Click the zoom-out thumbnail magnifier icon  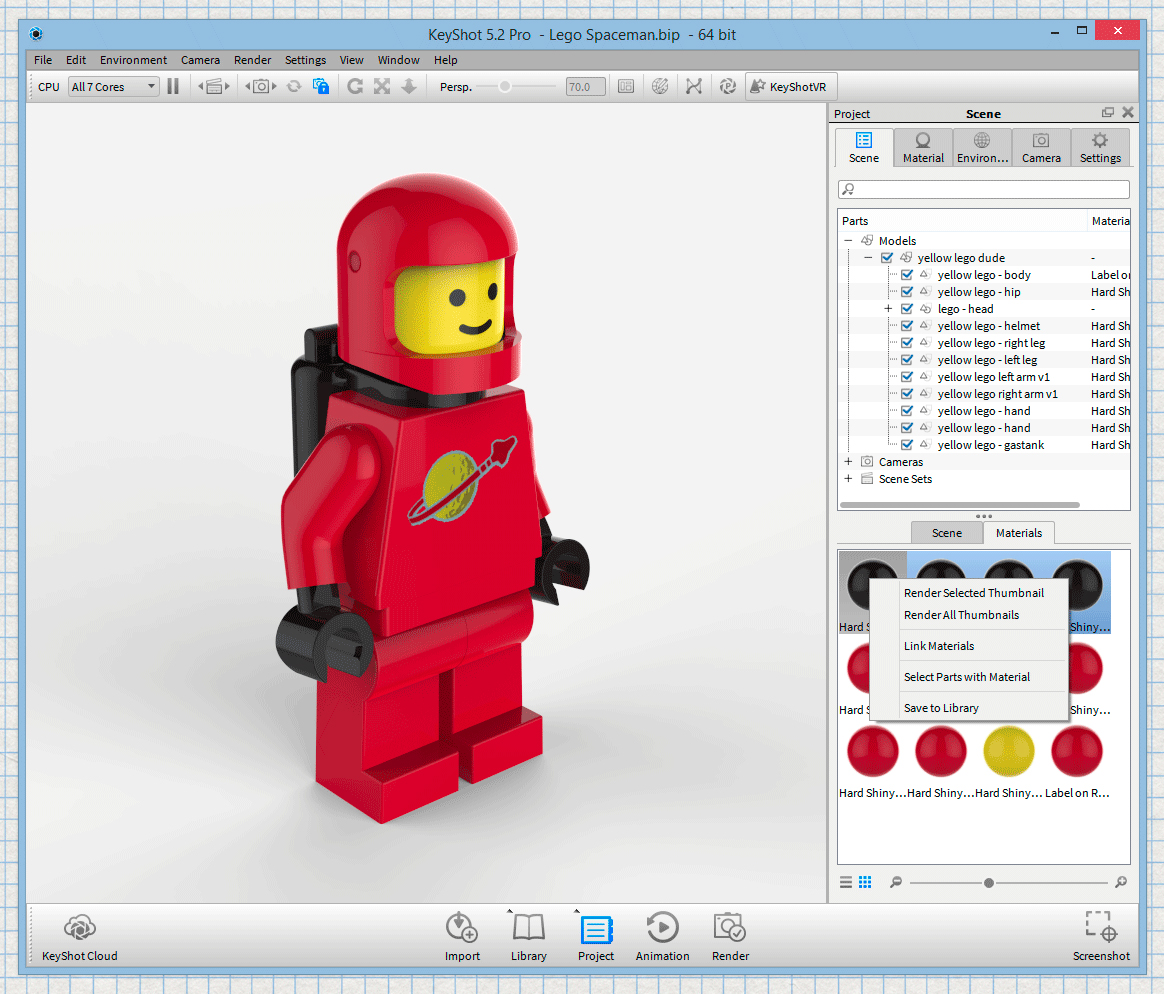[896, 882]
